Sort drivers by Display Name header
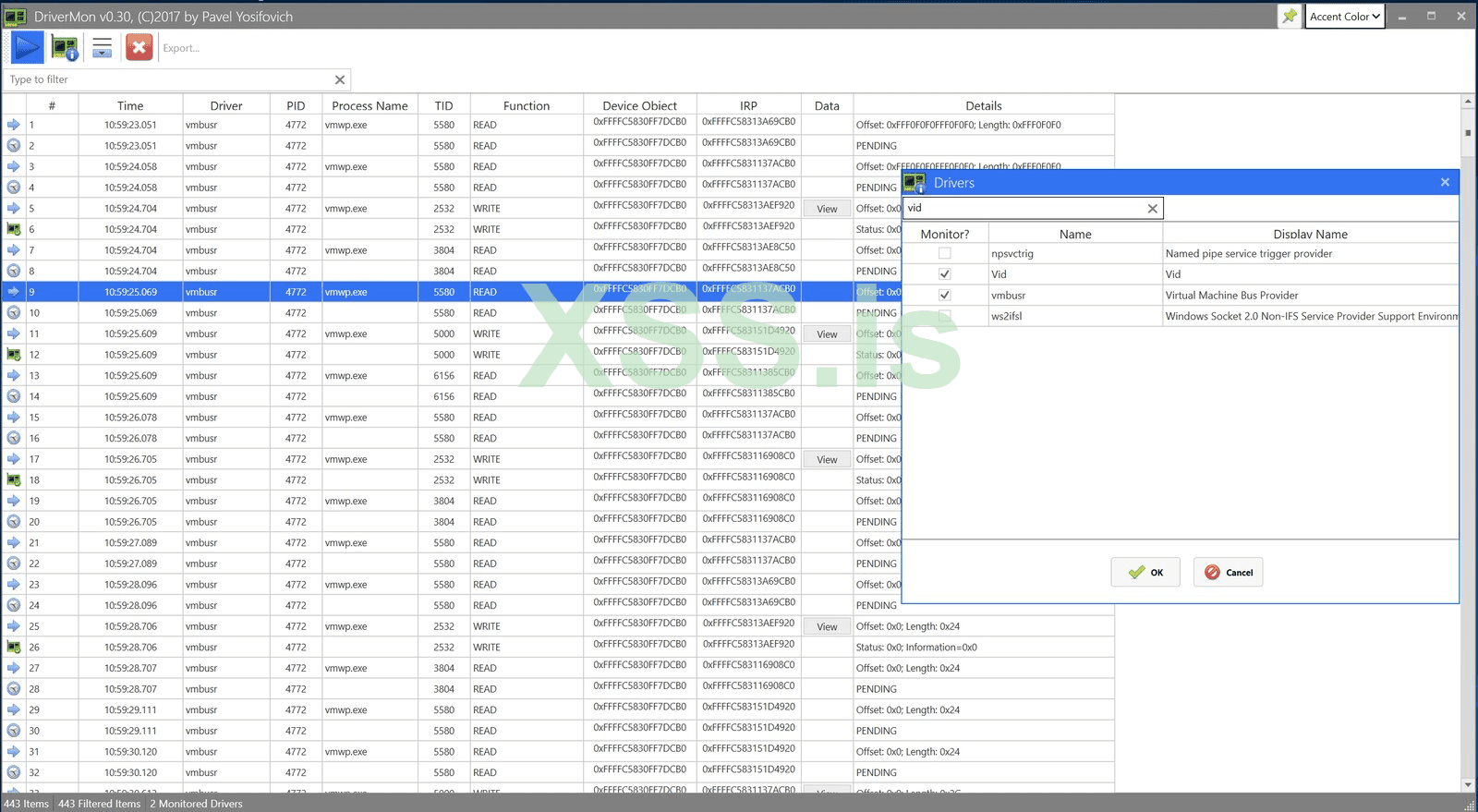The image size is (1478, 812). (x=1310, y=234)
